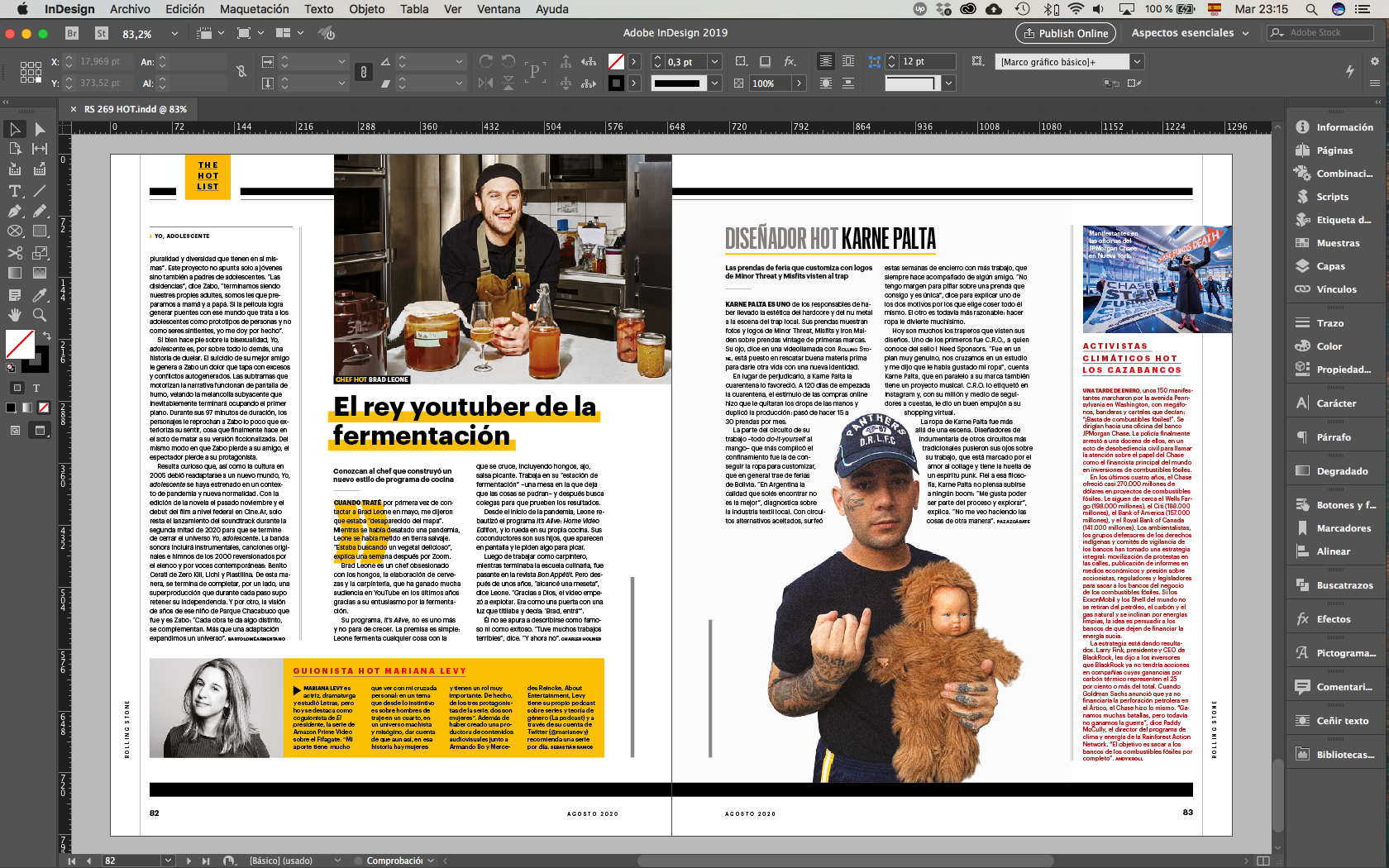
Task: Open the stroke weight 0,3 pt dropdown
Action: [714, 62]
